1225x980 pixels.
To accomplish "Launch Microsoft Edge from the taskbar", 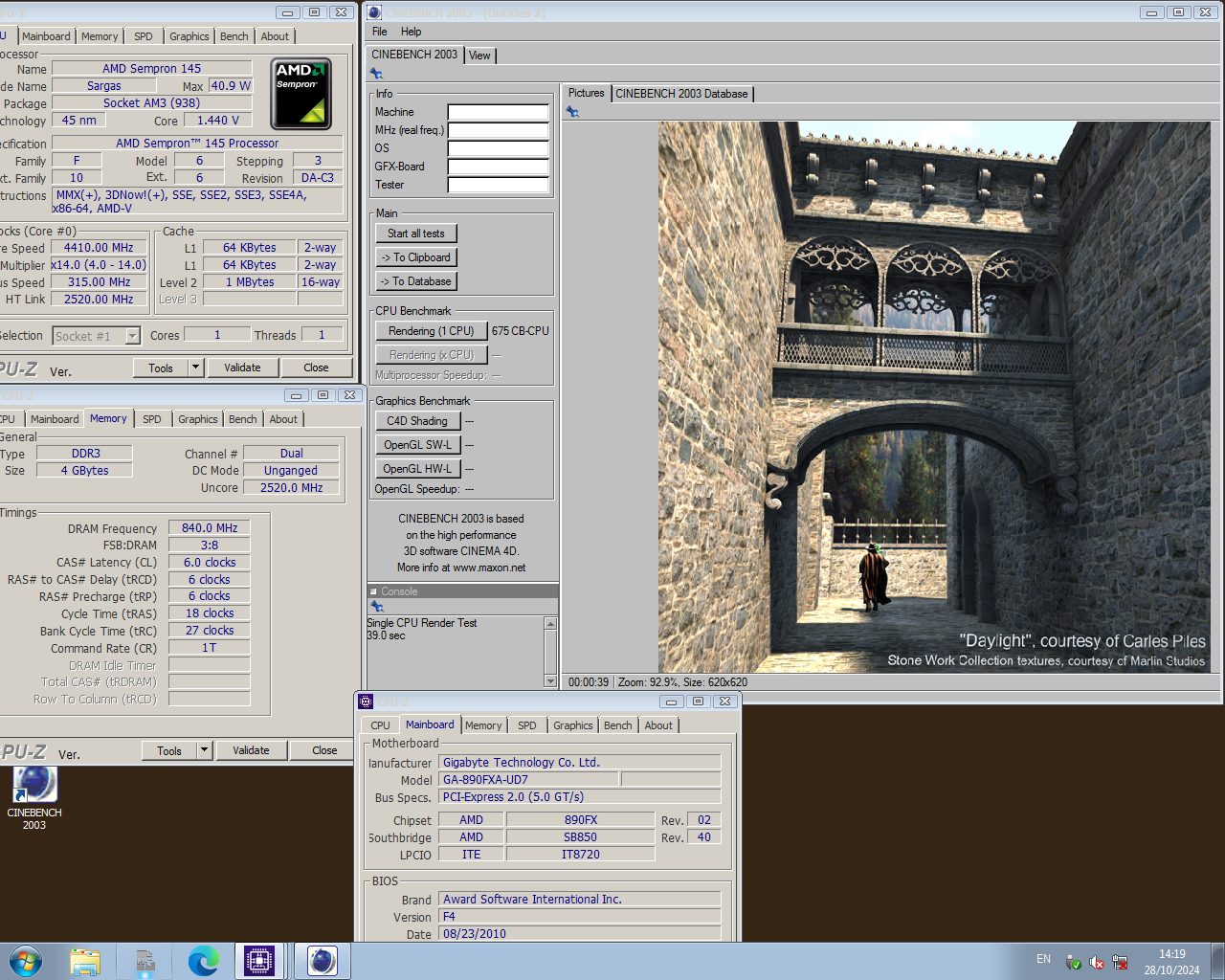I will (204, 961).
